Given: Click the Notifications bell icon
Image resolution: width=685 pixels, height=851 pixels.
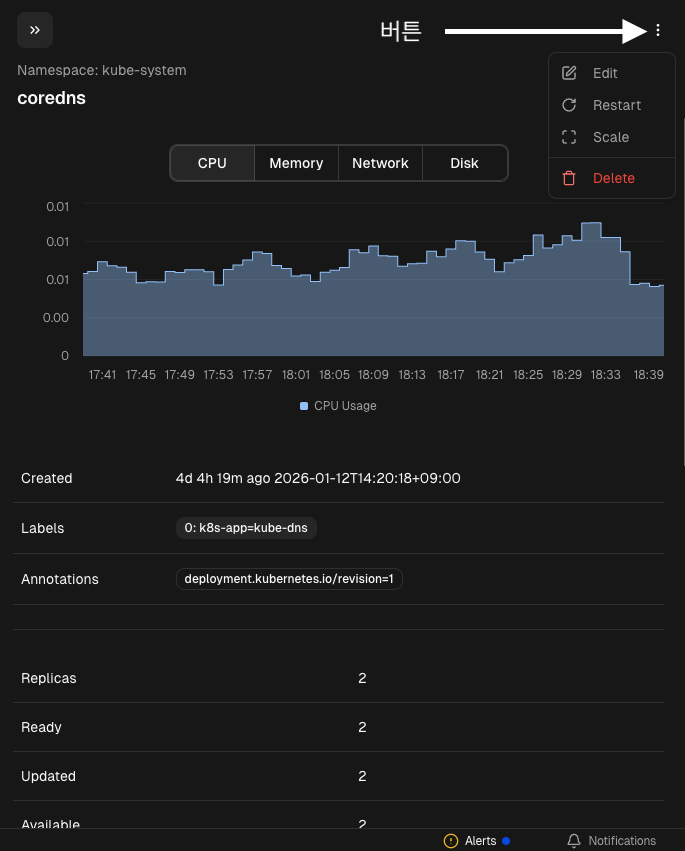Looking at the screenshot, I should [x=574, y=841].
